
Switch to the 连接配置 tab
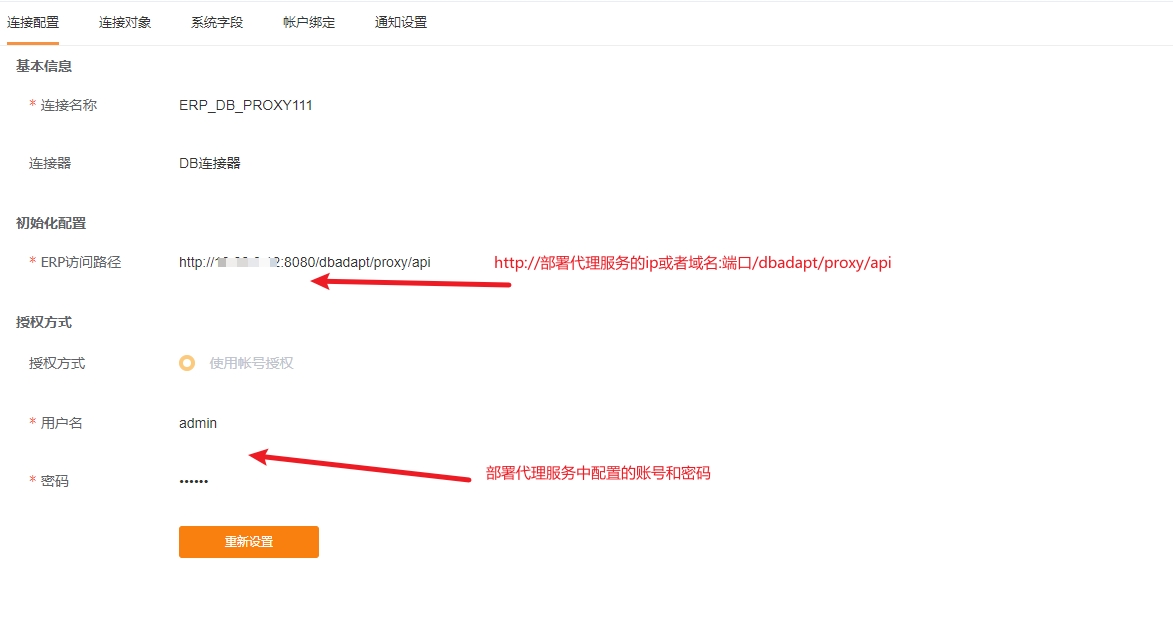point(33,22)
